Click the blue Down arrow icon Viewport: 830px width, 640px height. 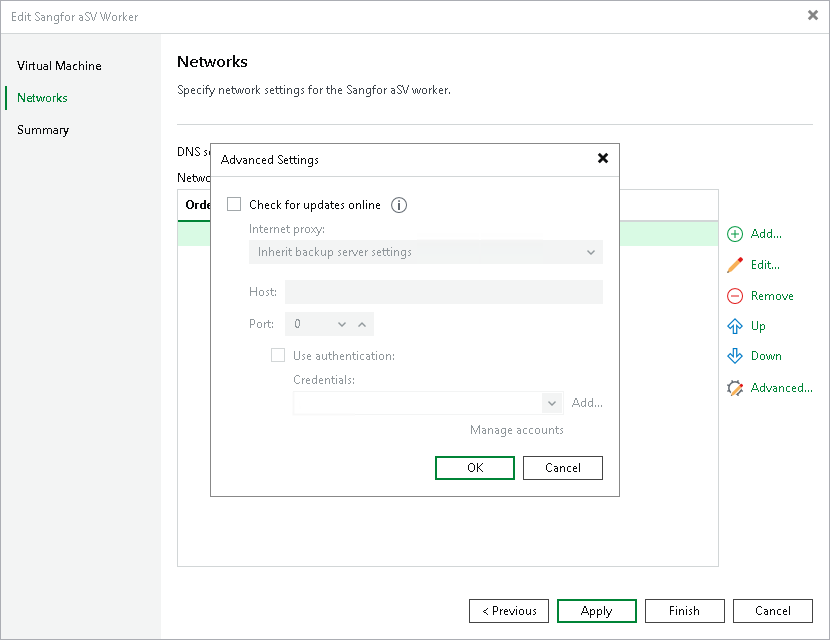tap(735, 356)
